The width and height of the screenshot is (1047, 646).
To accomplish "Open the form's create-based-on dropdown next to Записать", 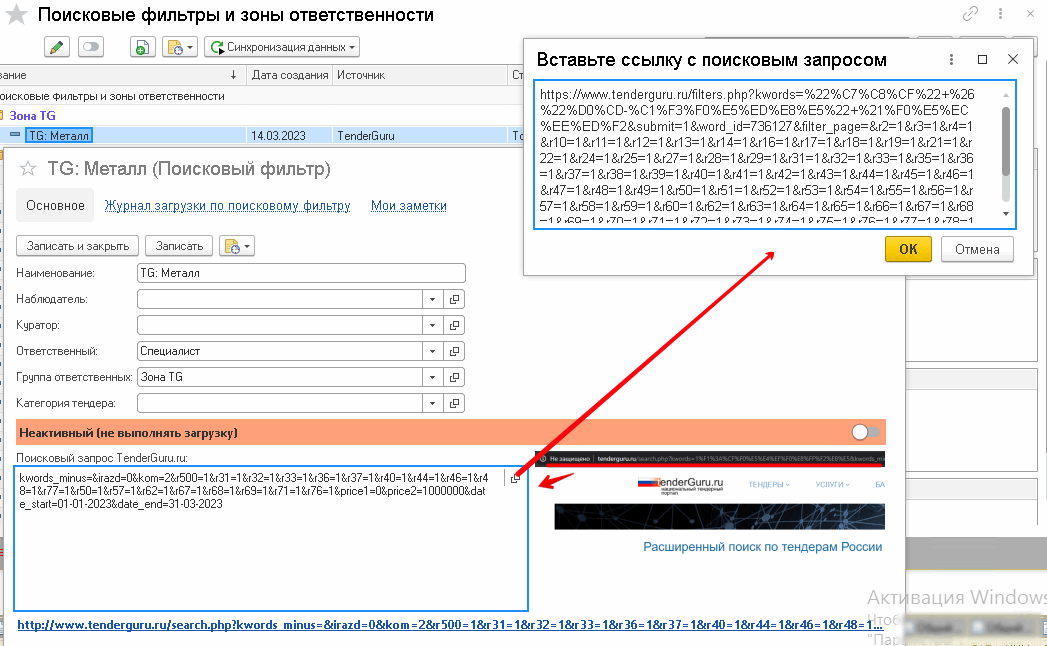I will click(x=236, y=246).
